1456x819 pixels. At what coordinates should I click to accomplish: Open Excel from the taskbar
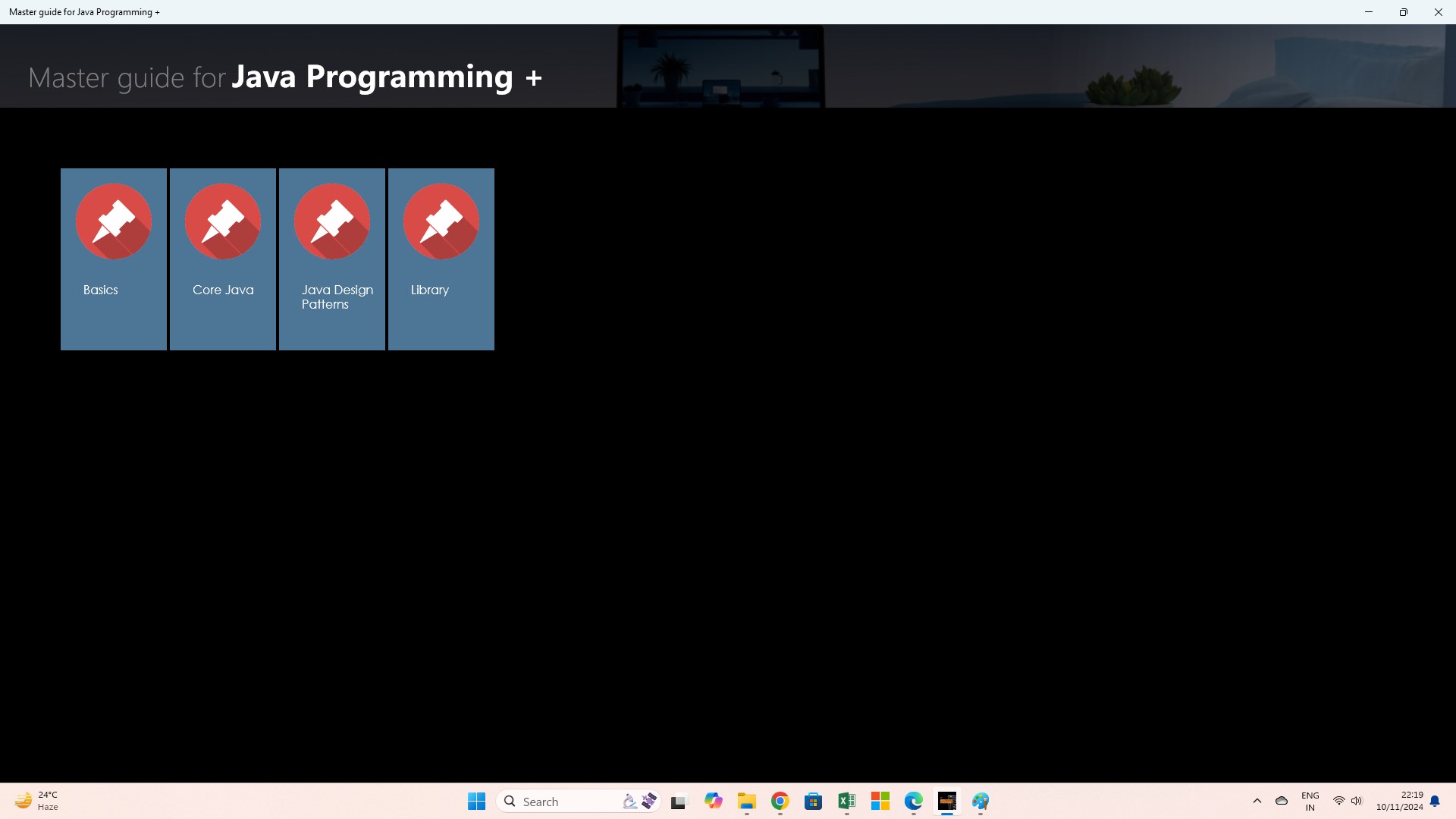click(846, 801)
